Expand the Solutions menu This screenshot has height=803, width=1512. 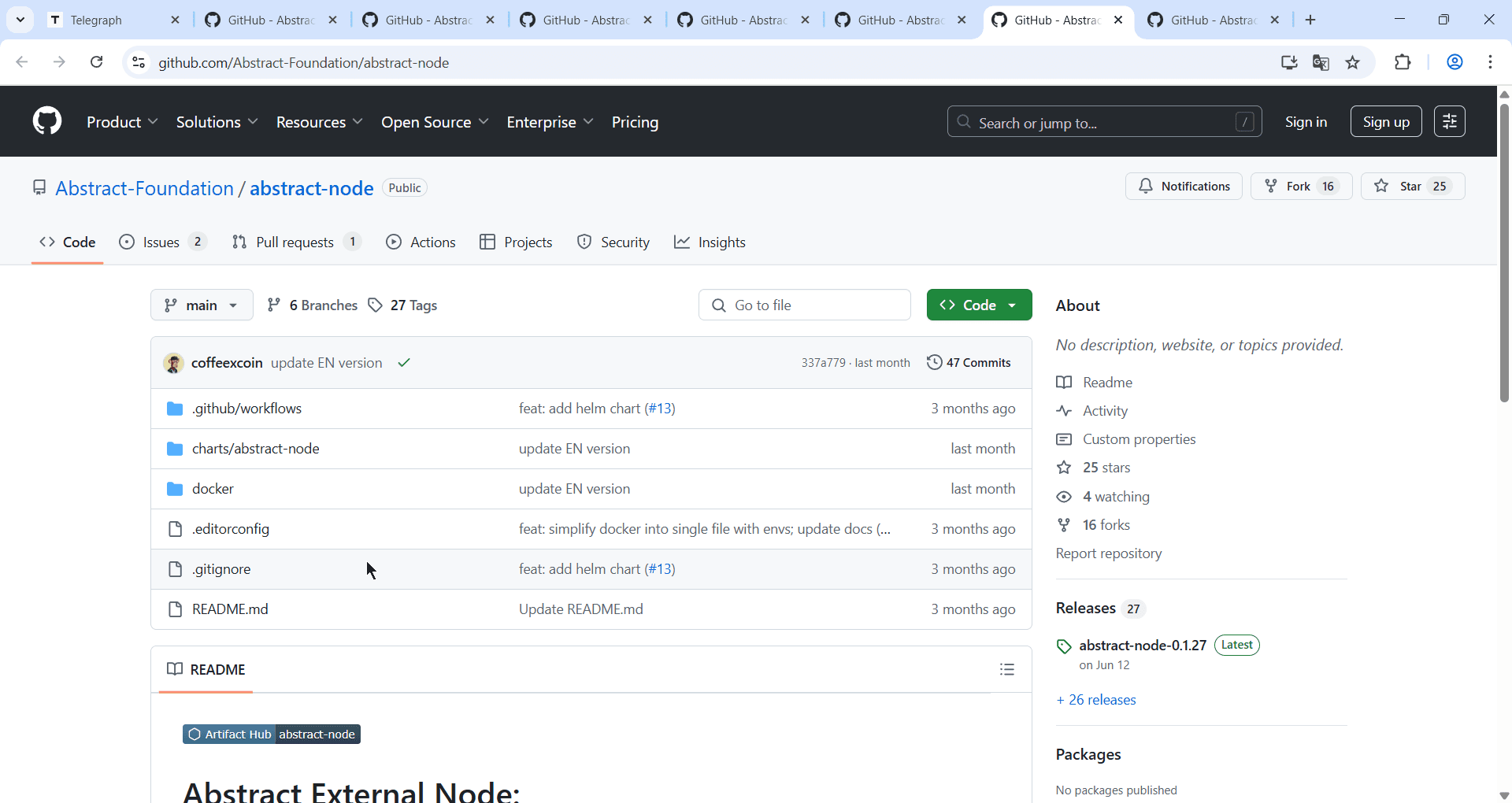(217, 122)
